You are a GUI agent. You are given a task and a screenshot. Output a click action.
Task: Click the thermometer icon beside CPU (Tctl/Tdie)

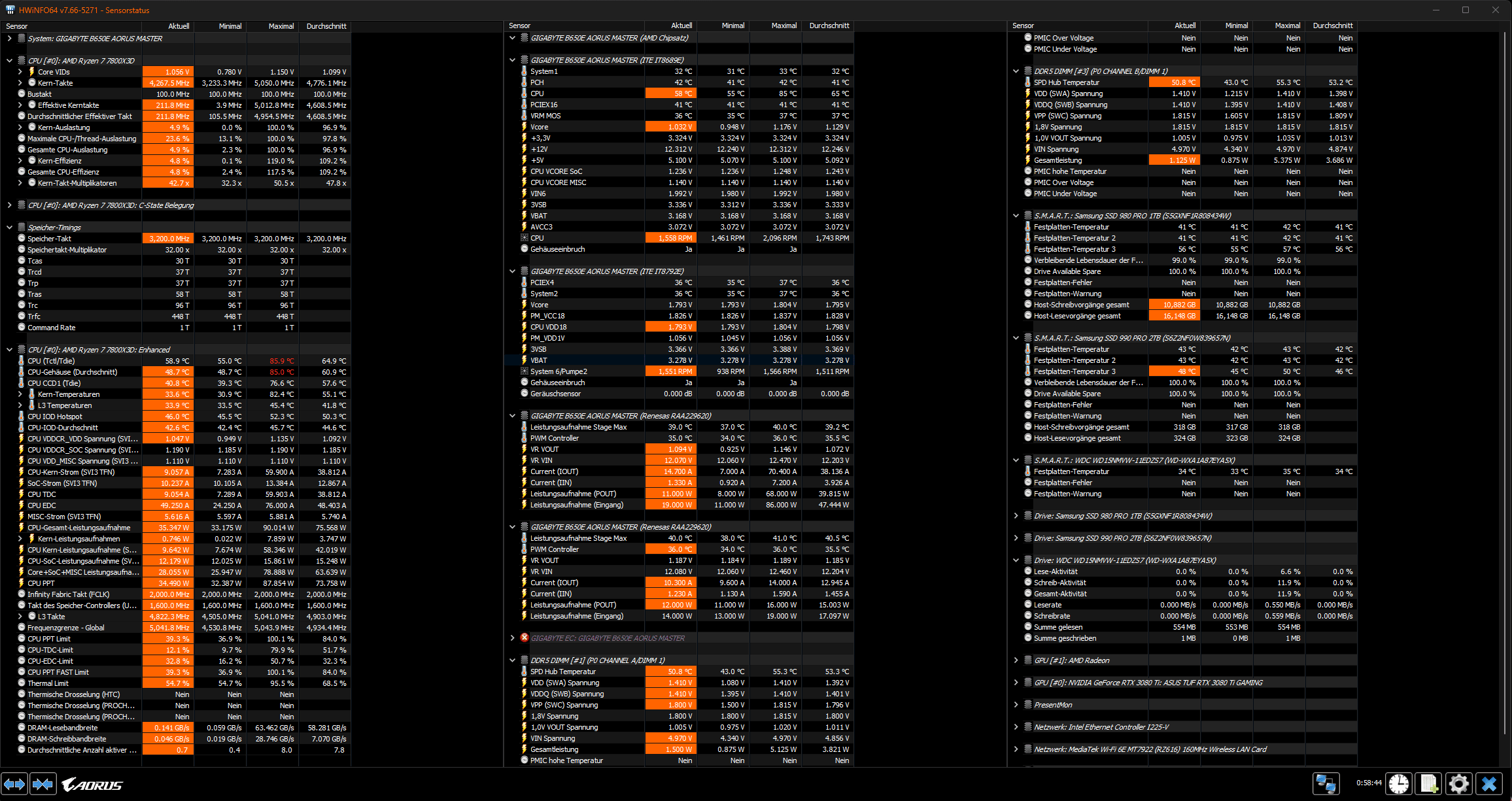click(x=22, y=361)
